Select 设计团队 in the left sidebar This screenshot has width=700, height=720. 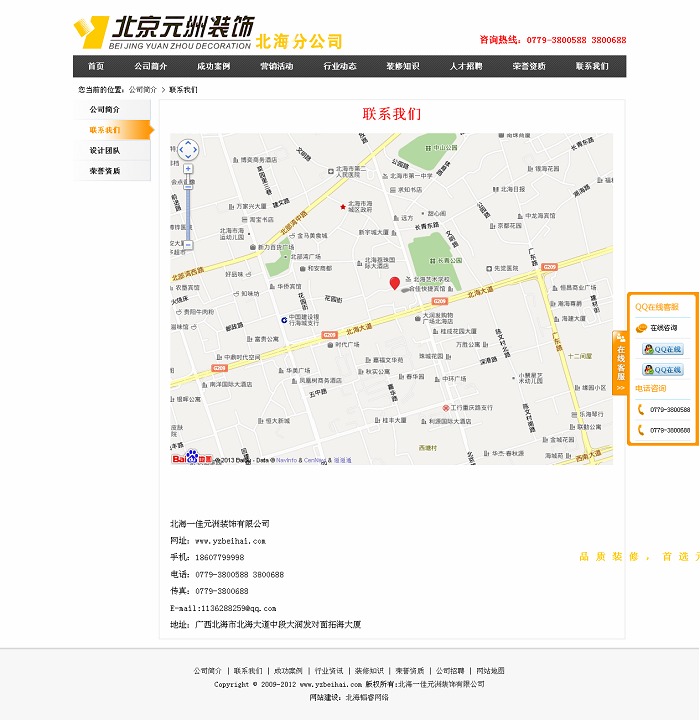click(104, 150)
